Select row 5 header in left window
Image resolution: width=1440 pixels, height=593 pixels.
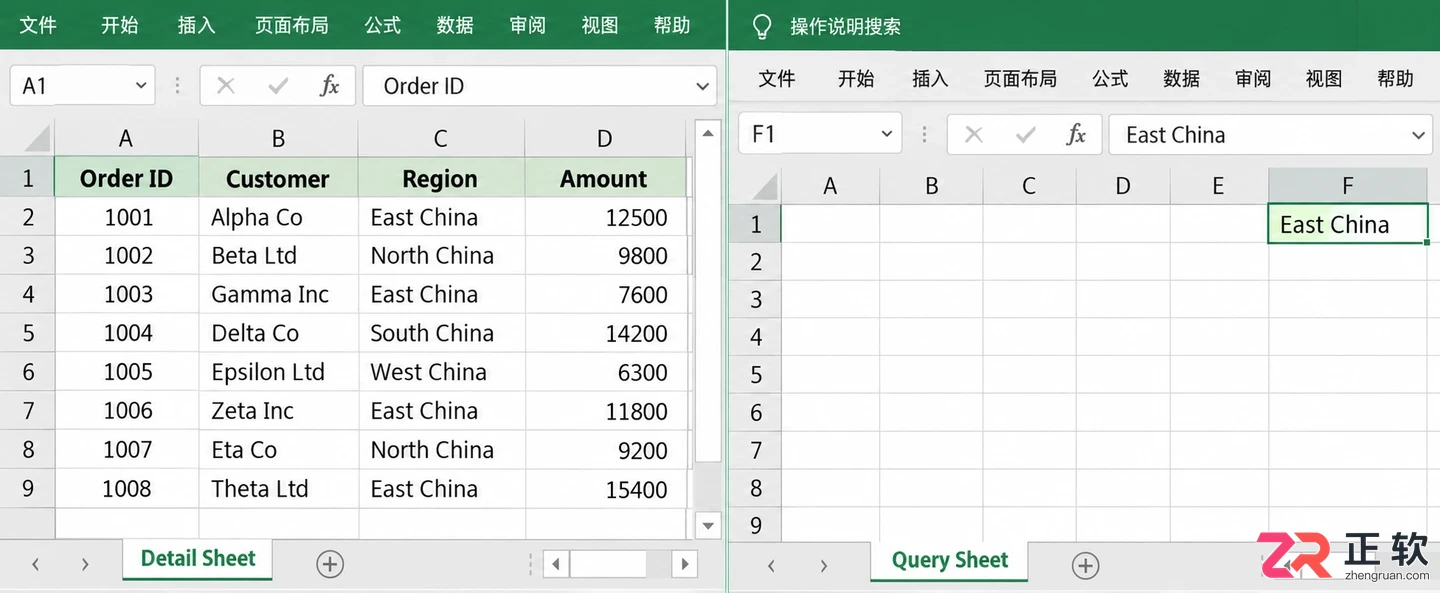(27, 333)
